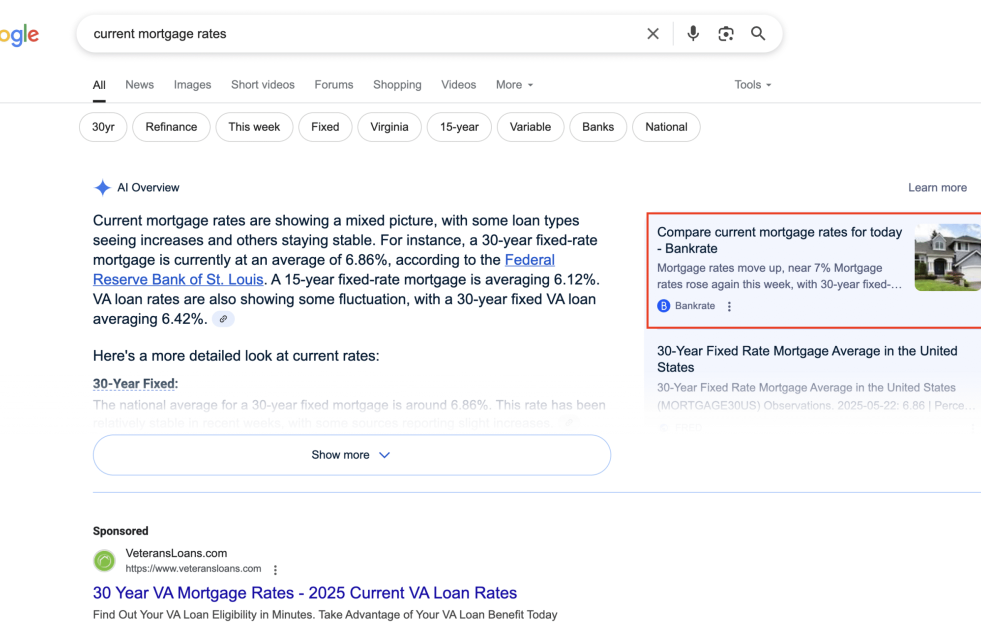Clear the search box with X icon
Screen dimensions: 981x637
click(x=653, y=34)
